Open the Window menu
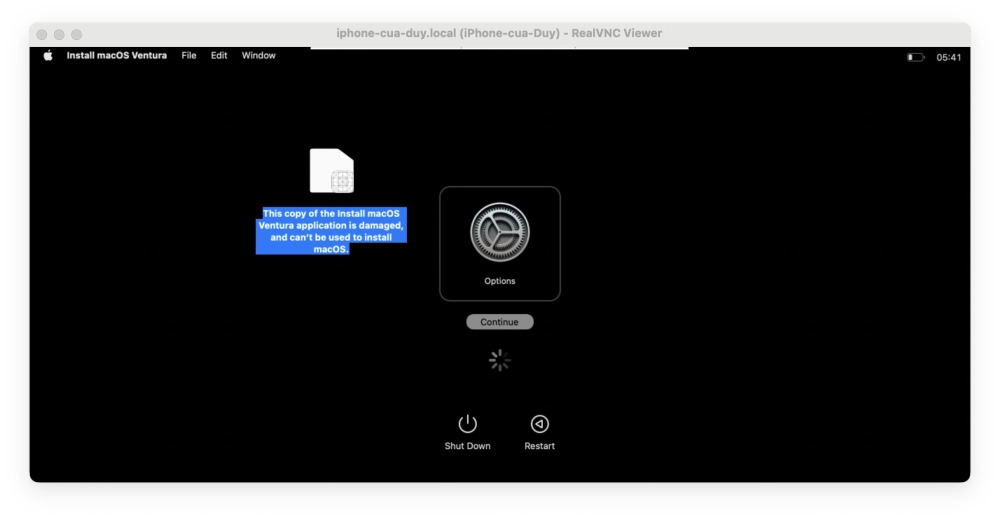Image resolution: width=1000 pixels, height=519 pixels. [258, 56]
